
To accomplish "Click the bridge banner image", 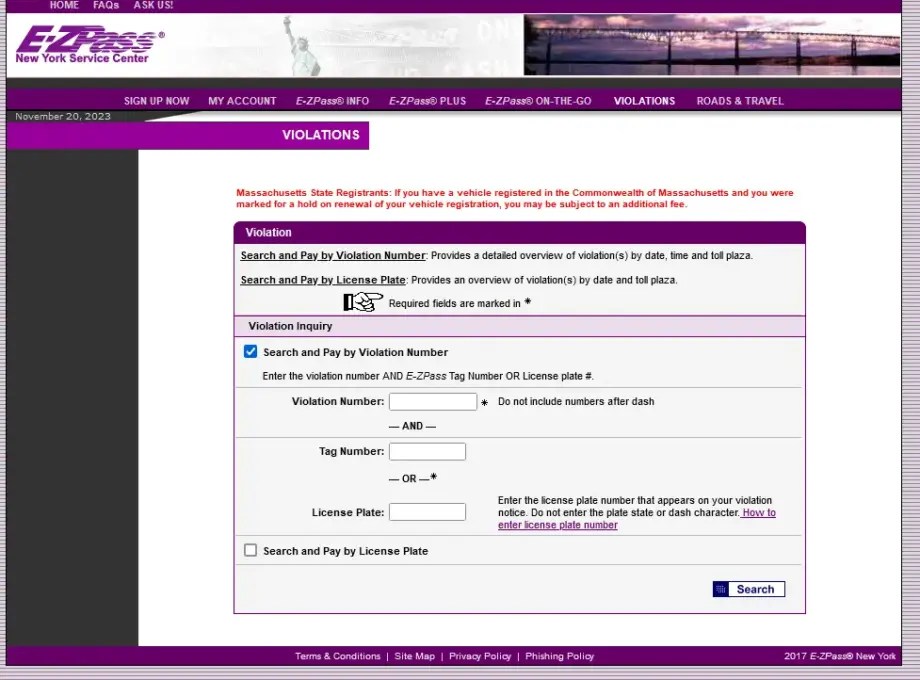I will [x=712, y=45].
